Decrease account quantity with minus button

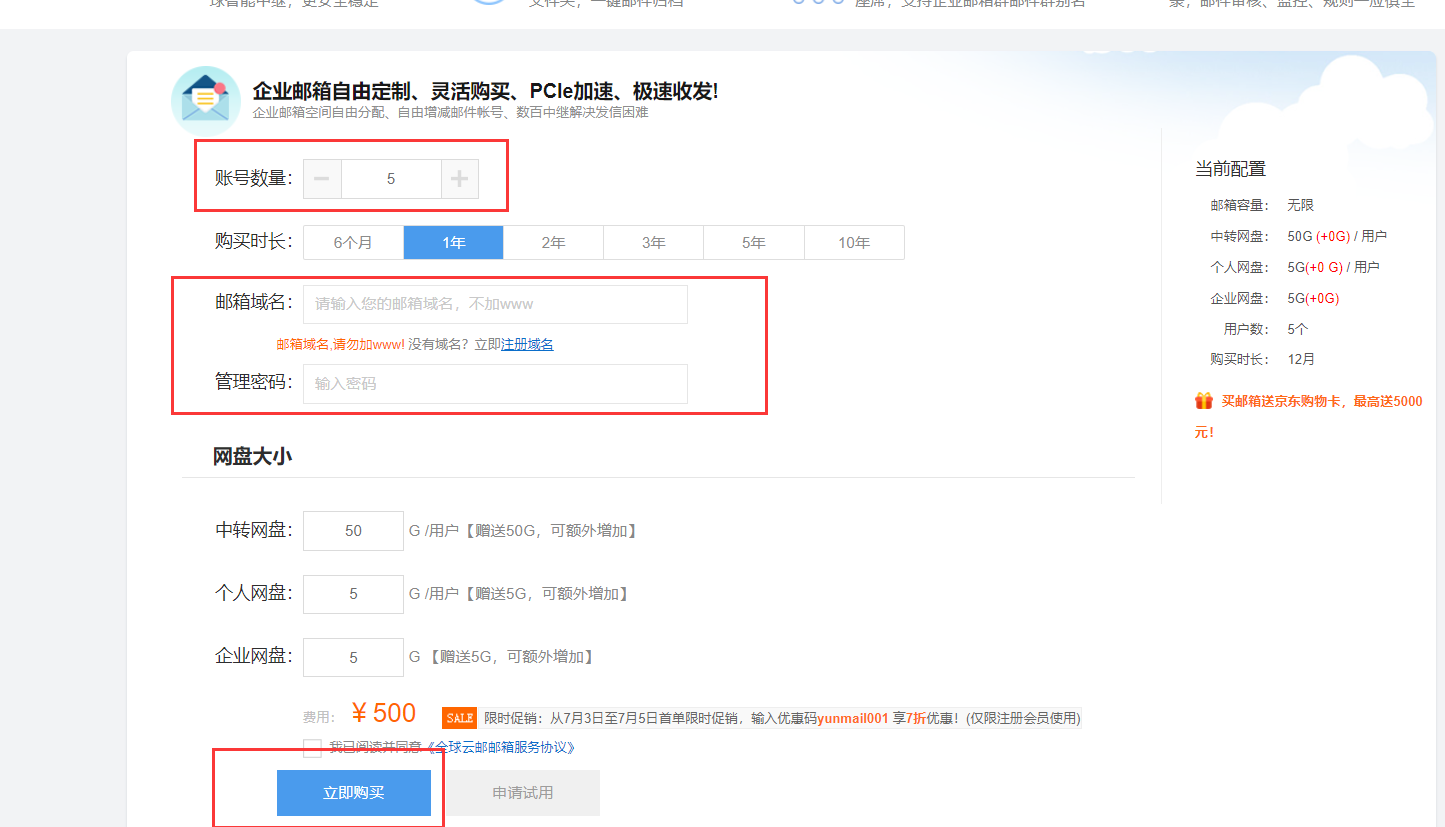click(x=322, y=179)
